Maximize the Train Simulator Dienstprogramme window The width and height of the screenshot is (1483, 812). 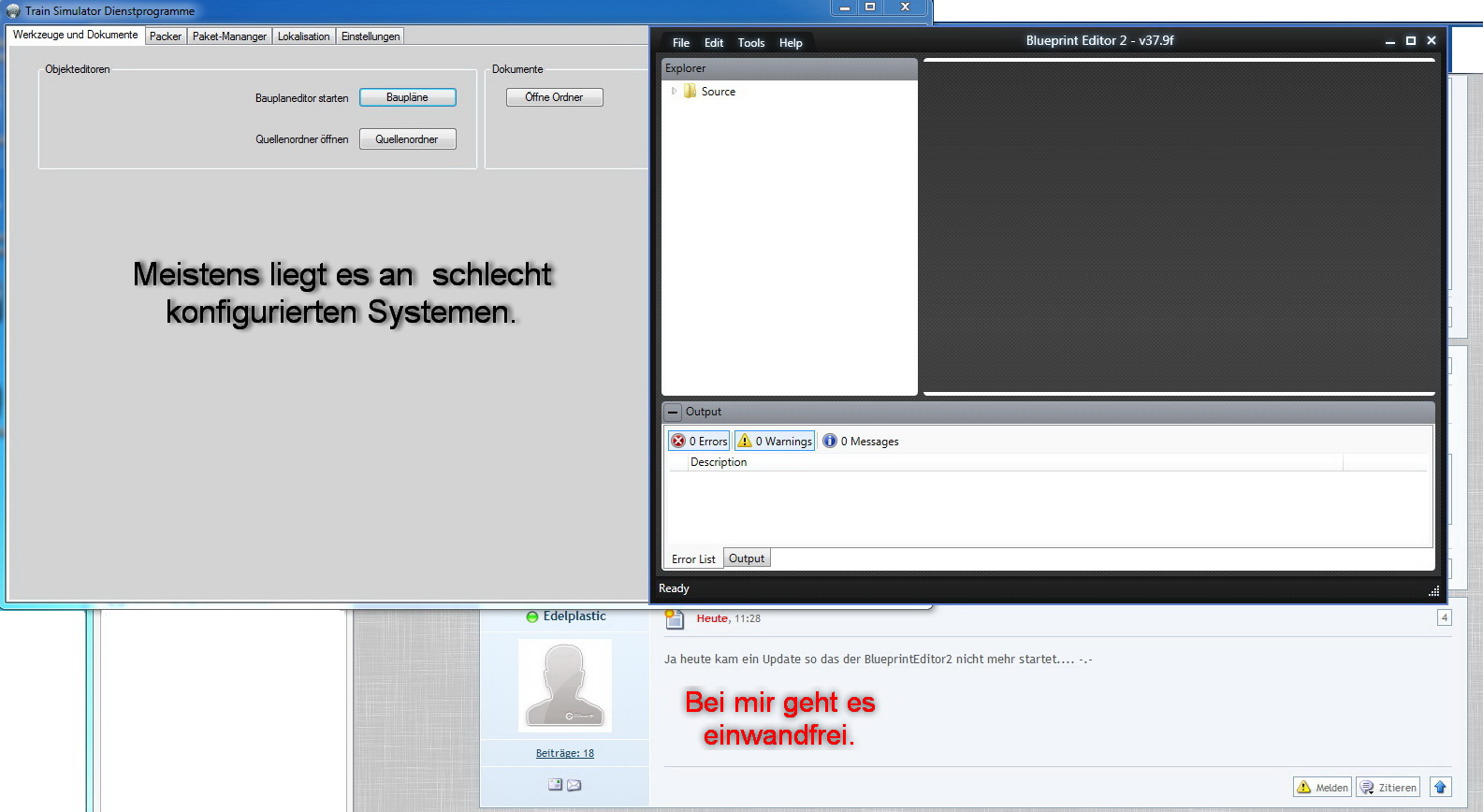(870, 7)
